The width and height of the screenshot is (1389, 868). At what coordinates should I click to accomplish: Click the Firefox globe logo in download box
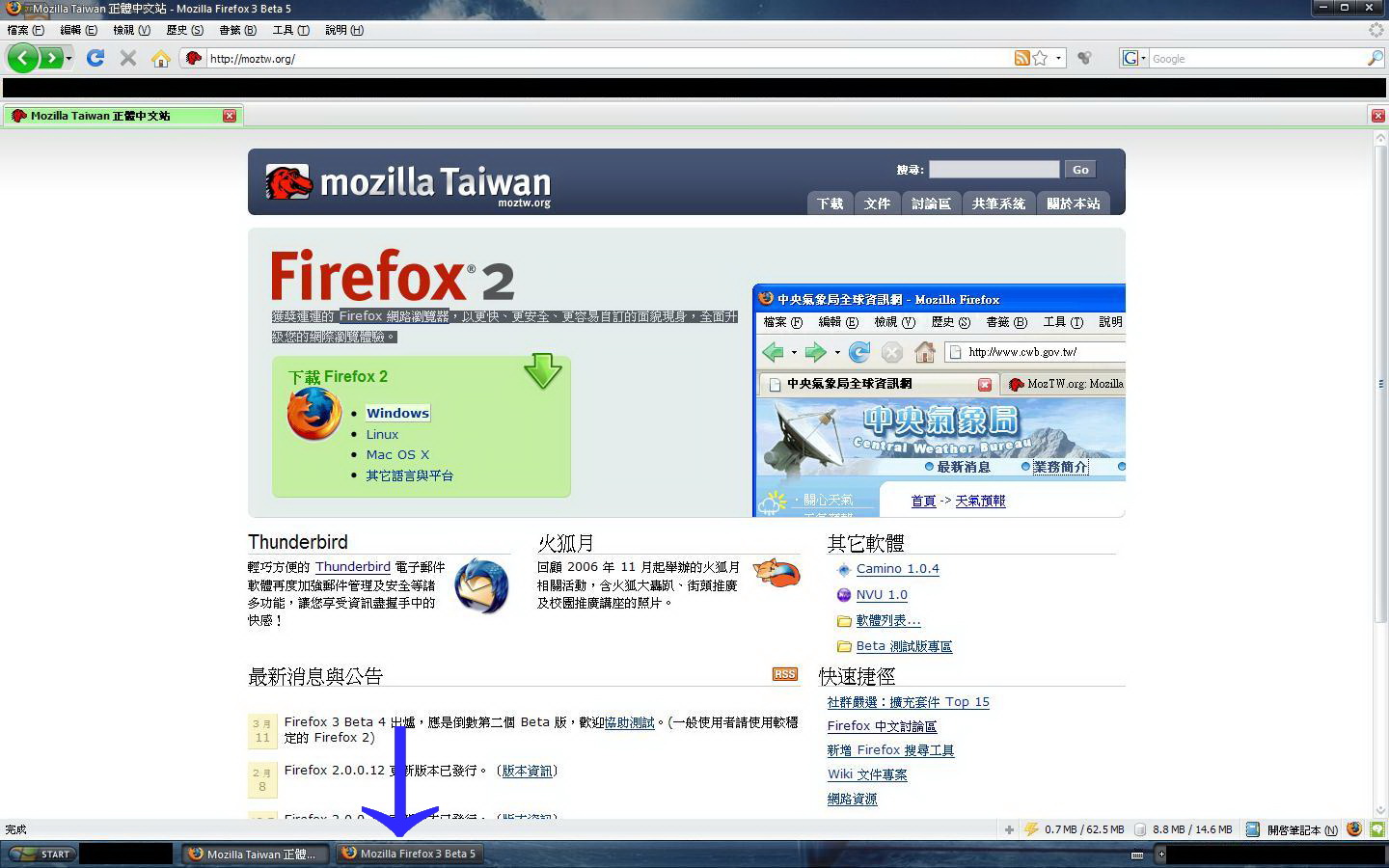pos(314,414)
